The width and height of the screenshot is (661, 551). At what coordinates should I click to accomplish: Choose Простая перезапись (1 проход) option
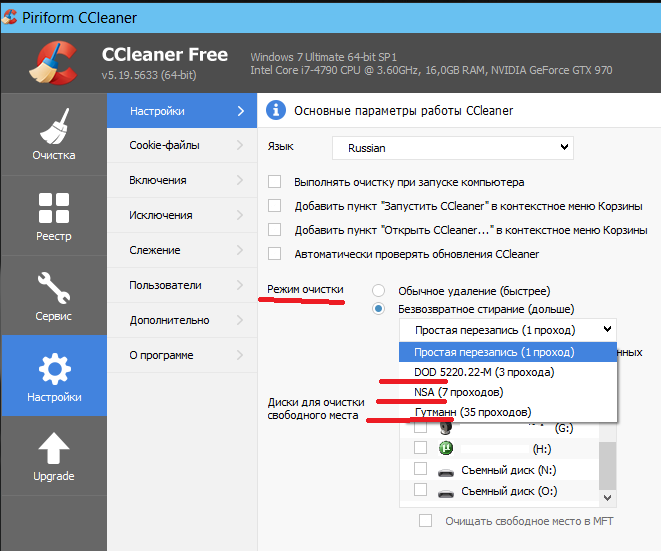pyautogui.click(x=508, y=352)
